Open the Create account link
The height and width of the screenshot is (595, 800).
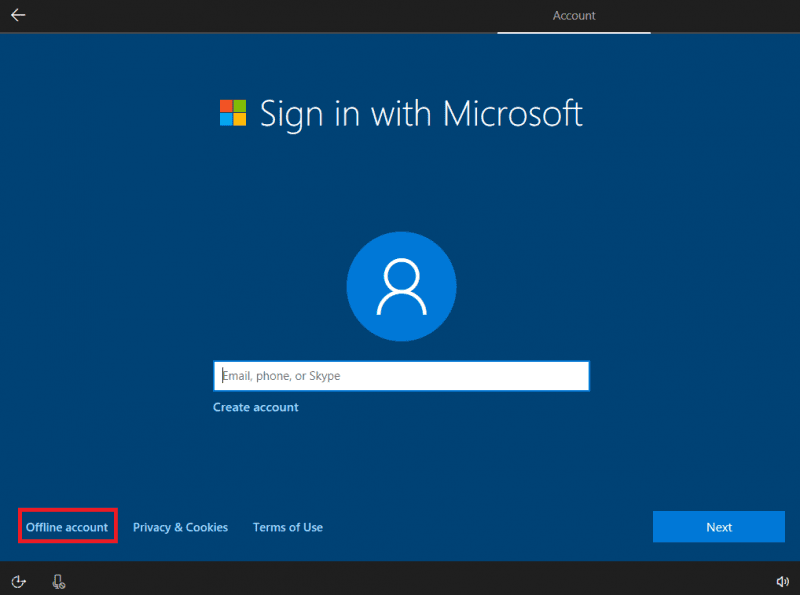coord(256,407)
